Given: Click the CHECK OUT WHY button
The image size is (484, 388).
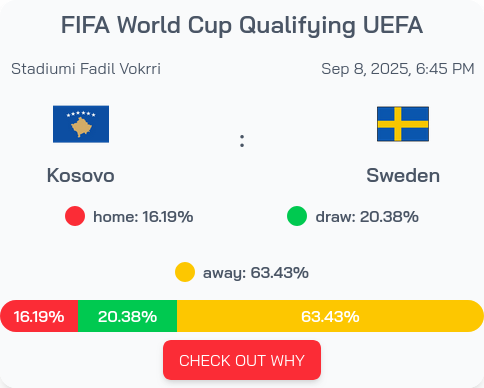Looking at the screenshot, I should [242, 360].
